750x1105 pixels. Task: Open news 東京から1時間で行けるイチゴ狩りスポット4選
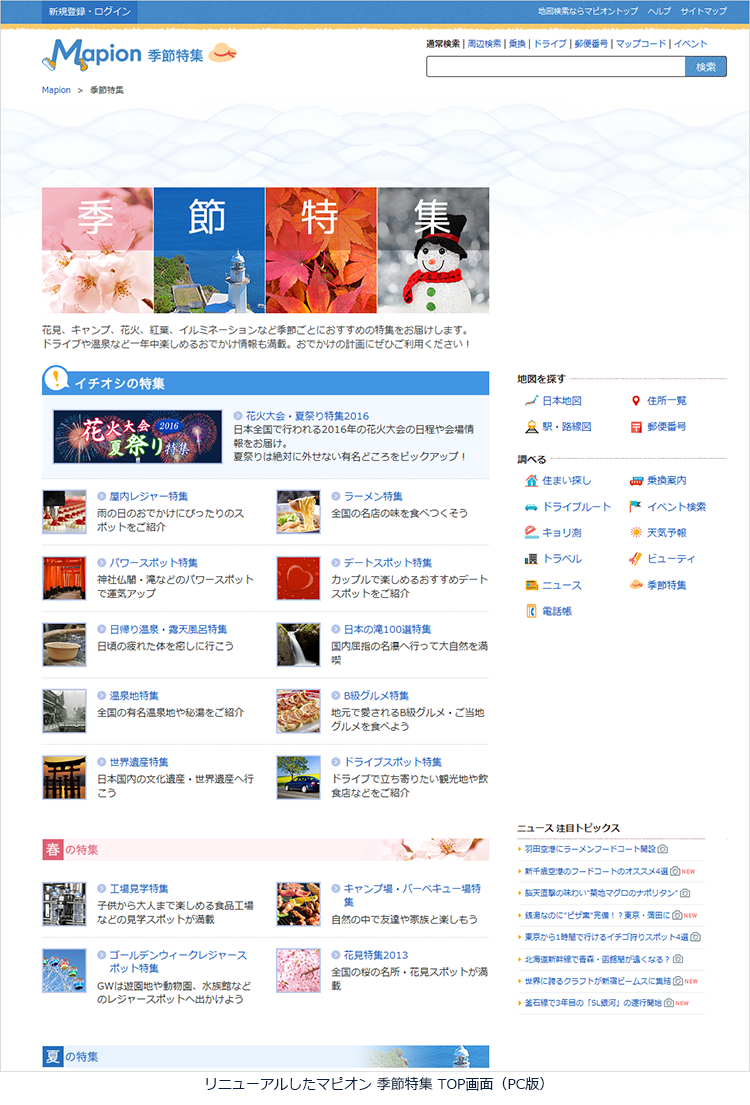(x=606, y=937)
